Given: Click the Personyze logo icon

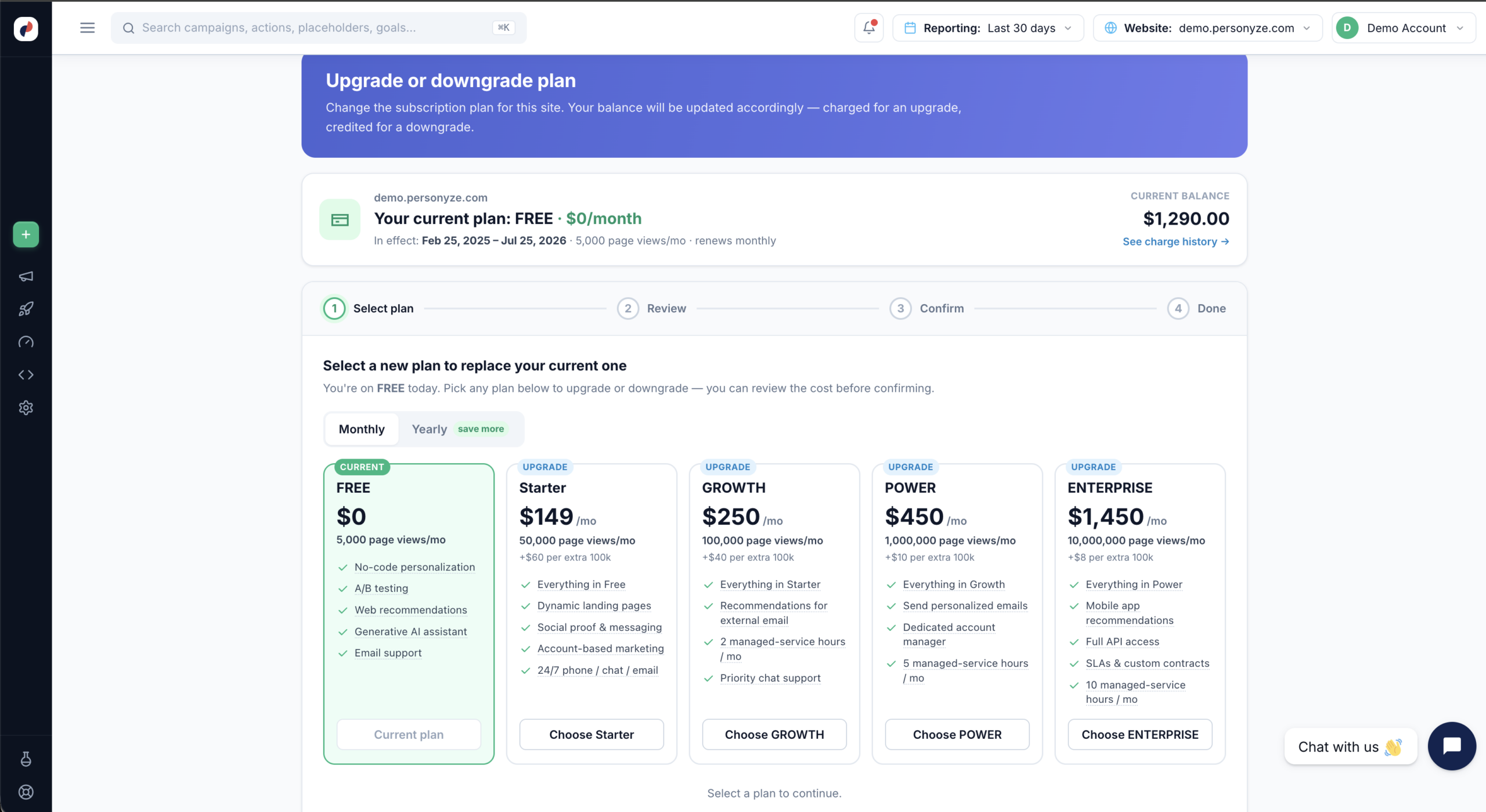Looking at the screenshot, I should [x=26, y=28].
